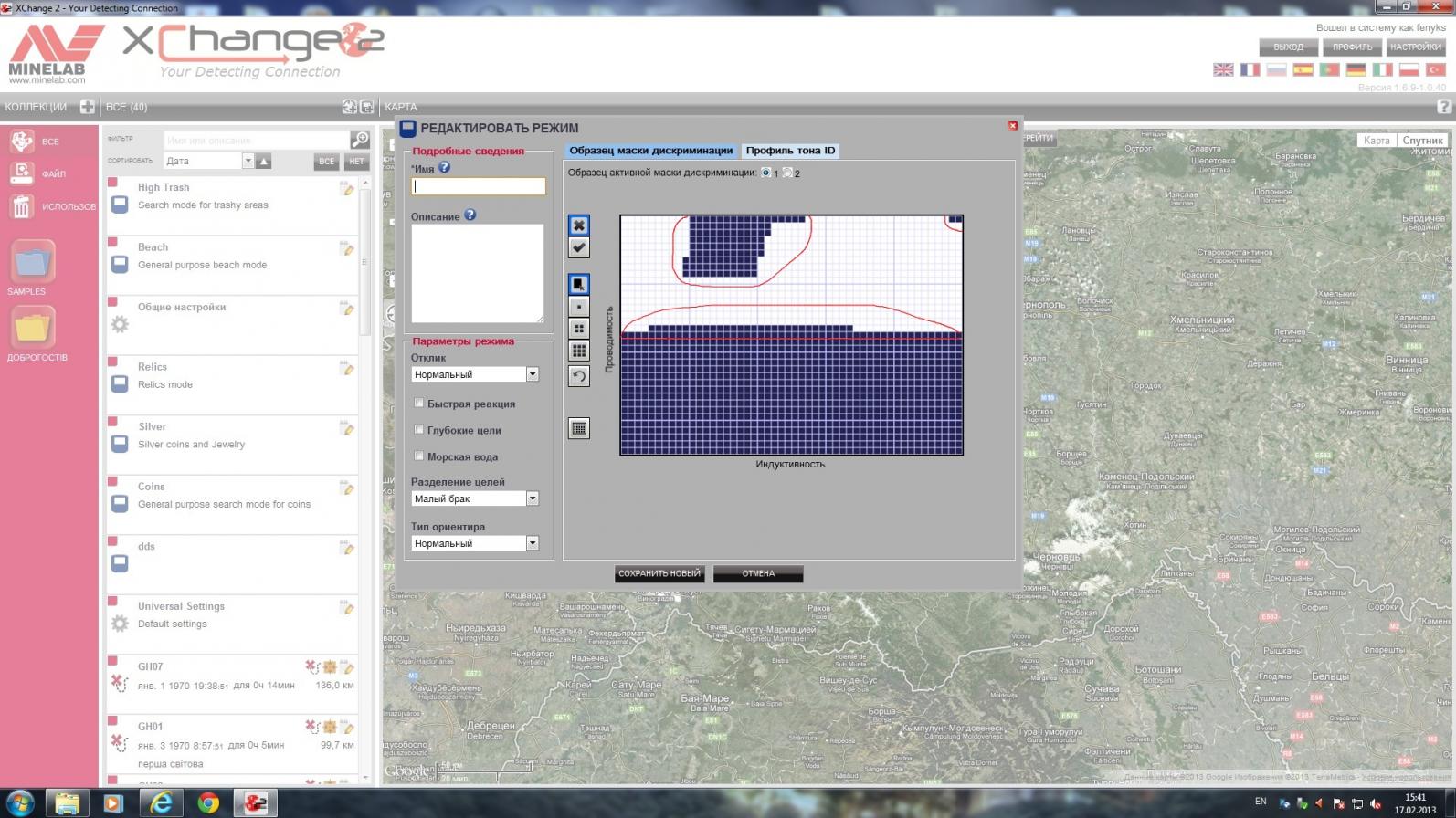
Task: Click the full grid icon below undo
Action: coord(578,428)
